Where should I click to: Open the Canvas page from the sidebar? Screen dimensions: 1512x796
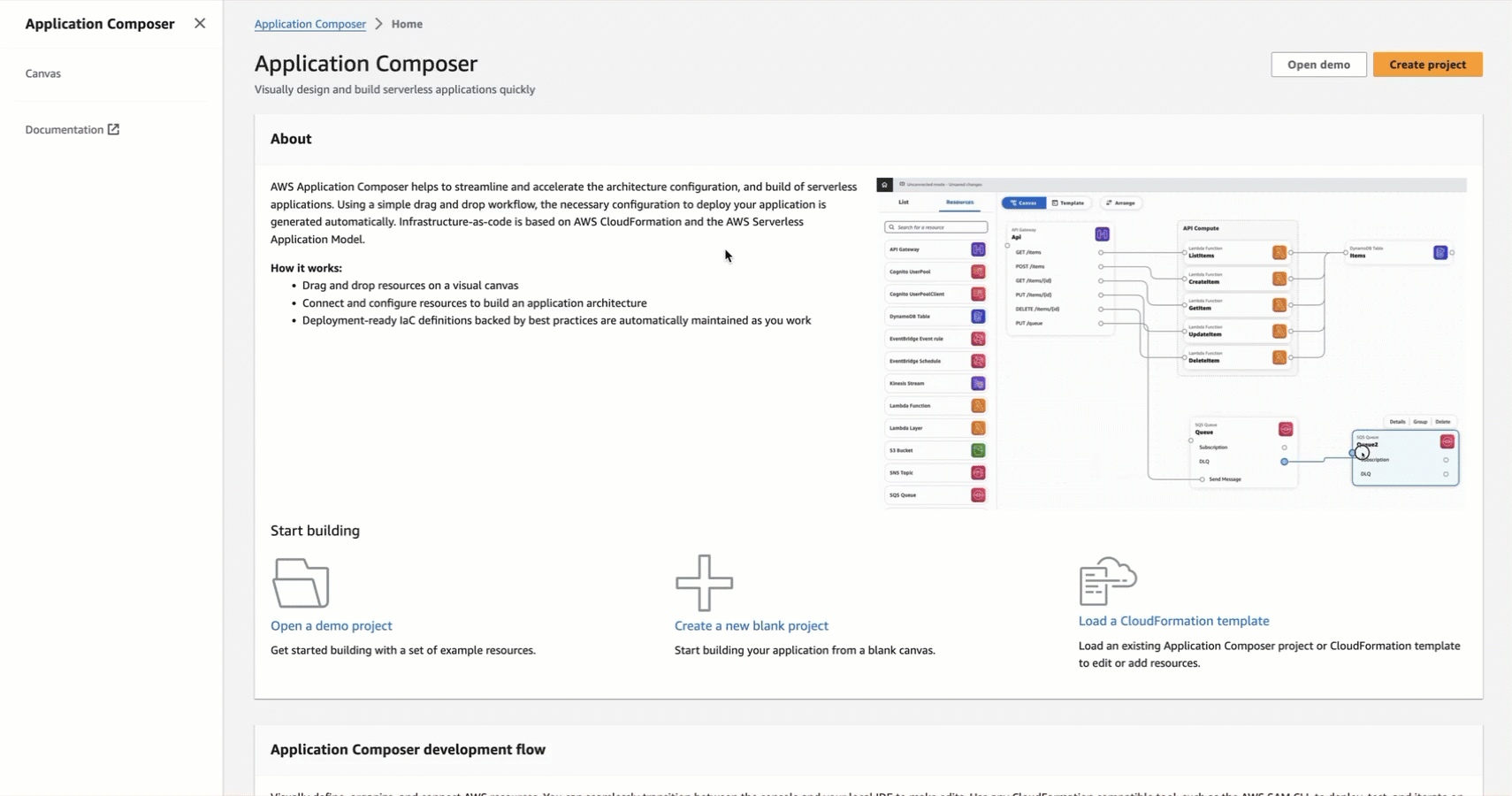(42, 73)
